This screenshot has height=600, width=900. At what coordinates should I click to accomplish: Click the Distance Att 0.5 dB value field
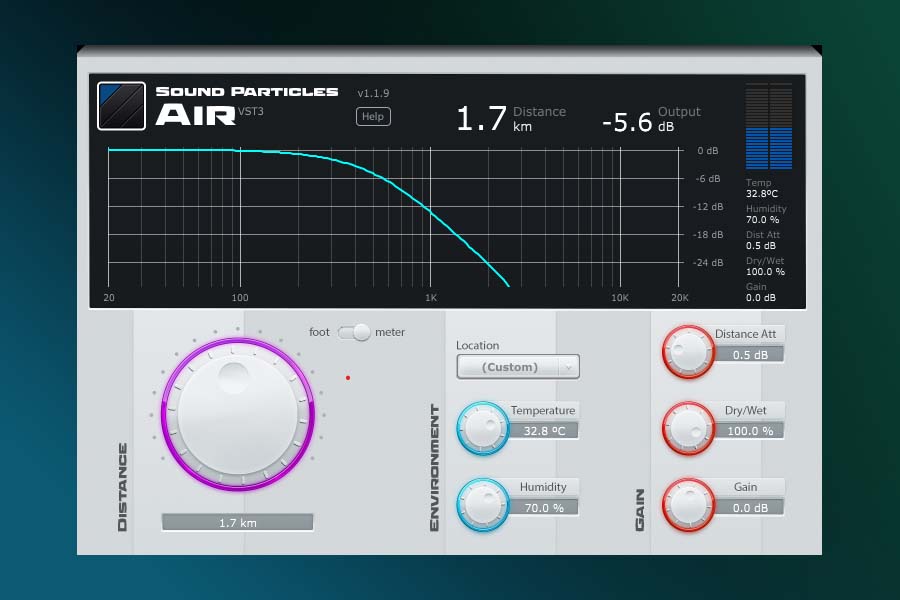point(750,355)
